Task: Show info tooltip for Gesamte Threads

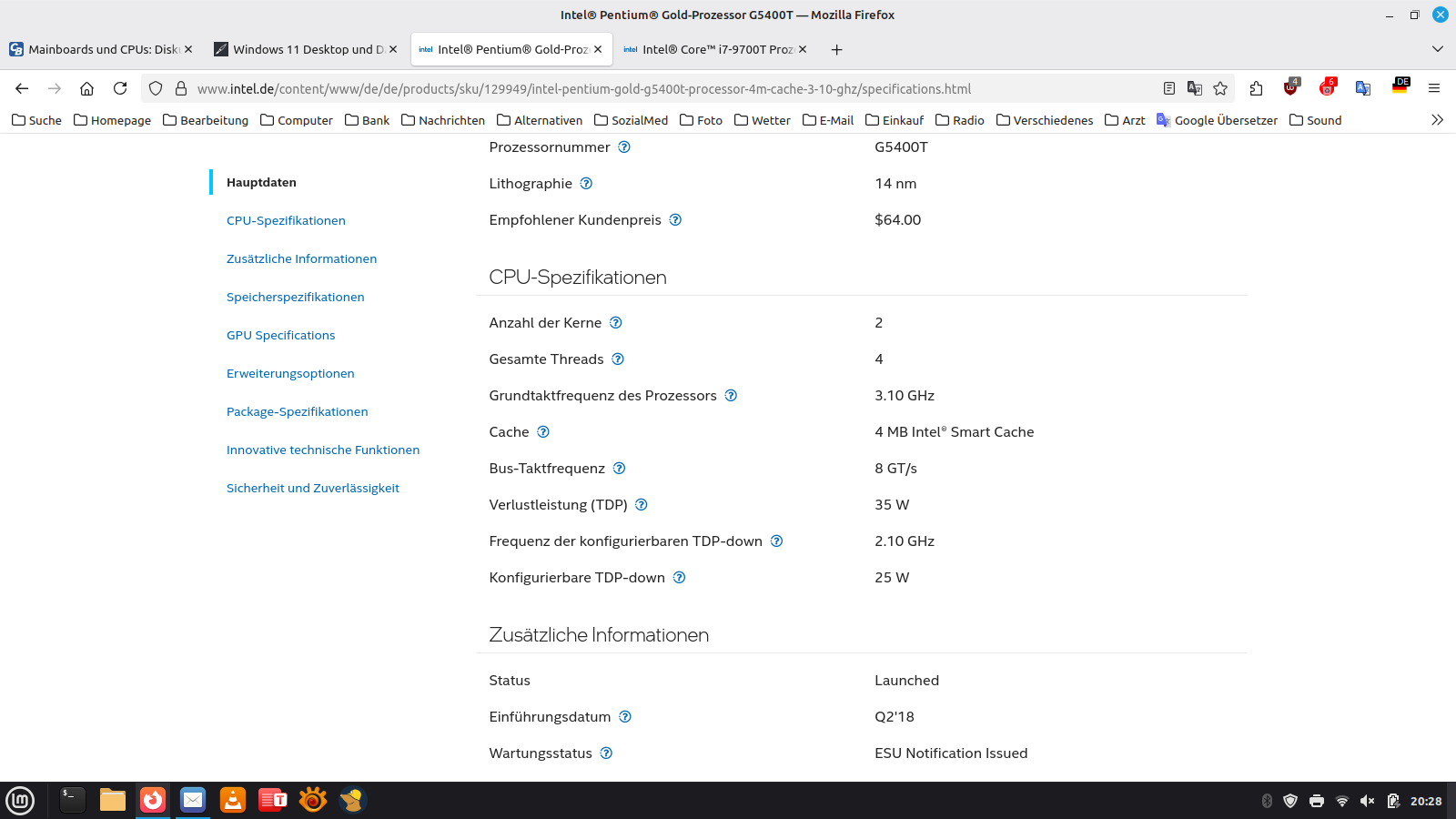Action: (x=618, y=359)
